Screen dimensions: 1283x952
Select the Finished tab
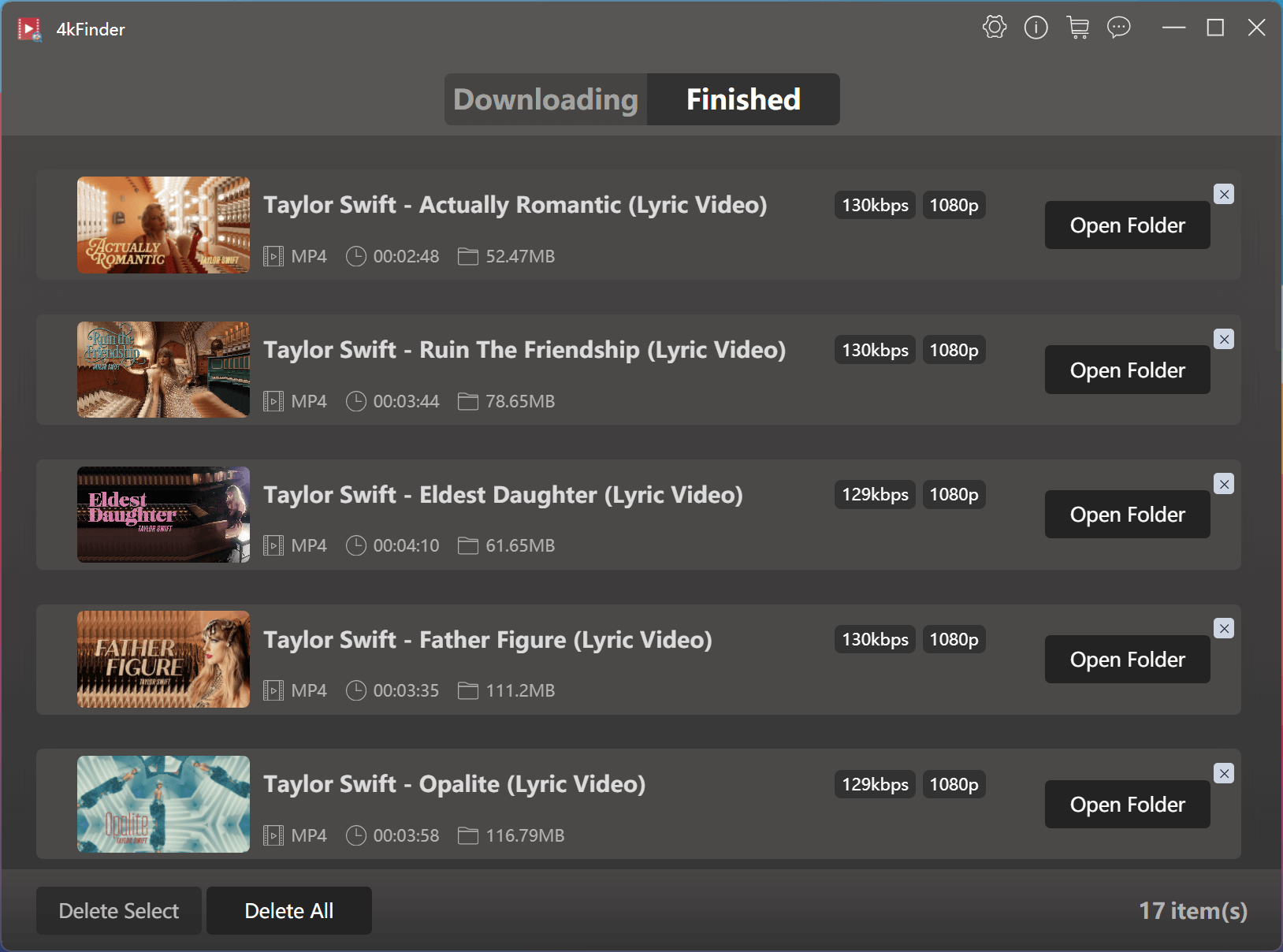coord(742,99)
